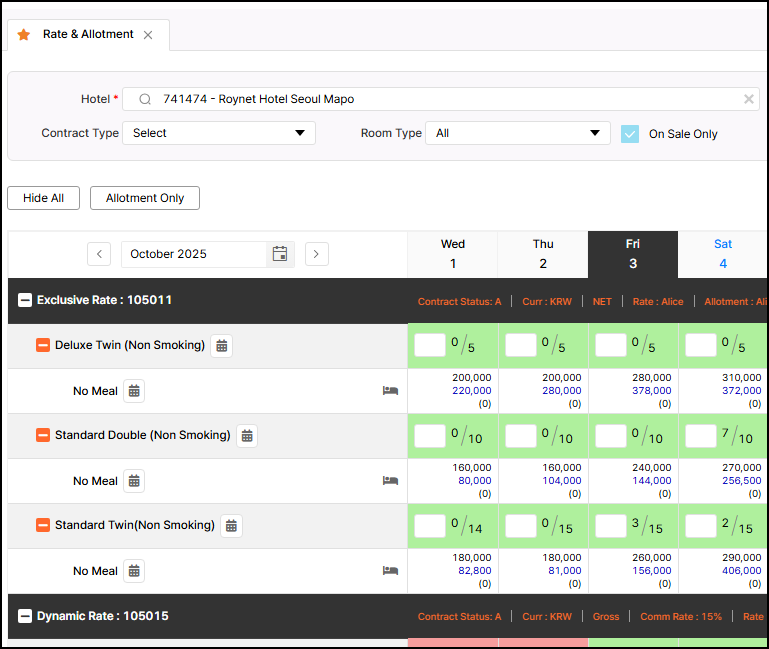Go to the next month
Image resolution: width=769 pixels, height=649 pixels.
point(316,254)
